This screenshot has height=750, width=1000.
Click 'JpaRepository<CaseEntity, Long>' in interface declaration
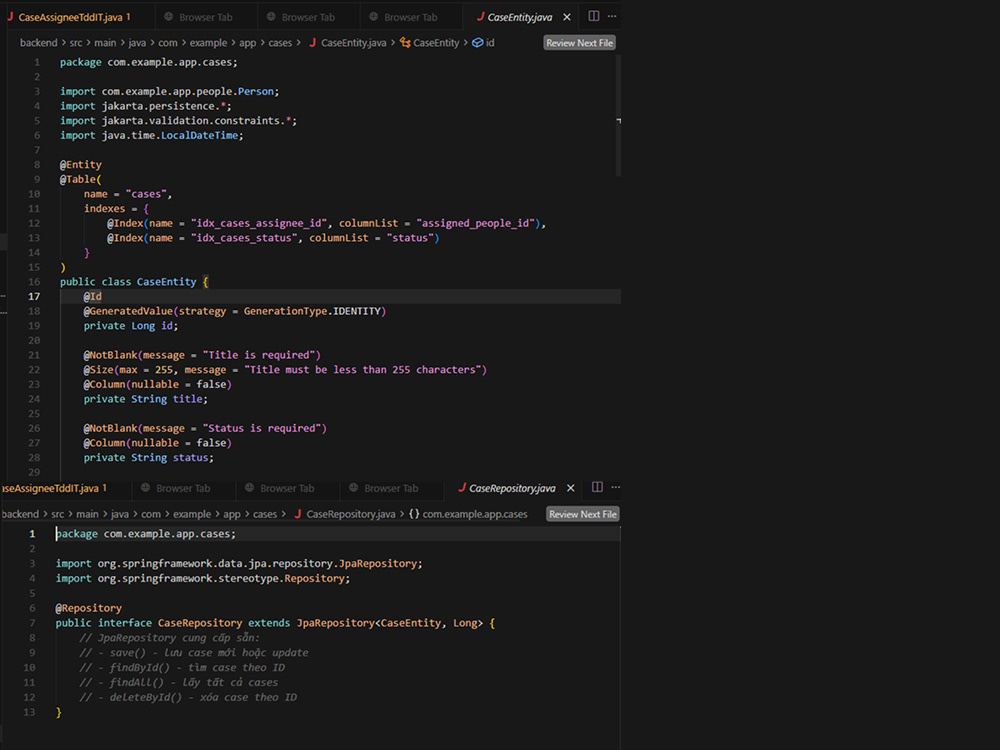point(390,623)
